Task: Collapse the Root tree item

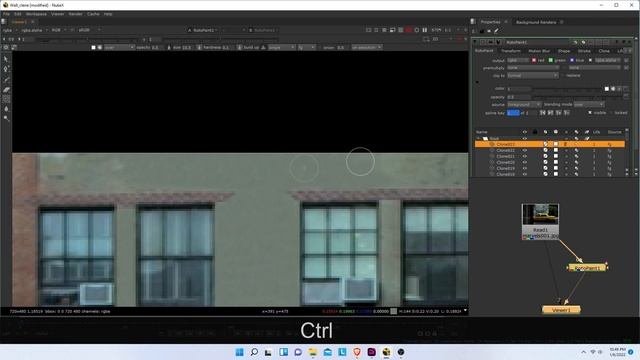Action: point(479,138)
